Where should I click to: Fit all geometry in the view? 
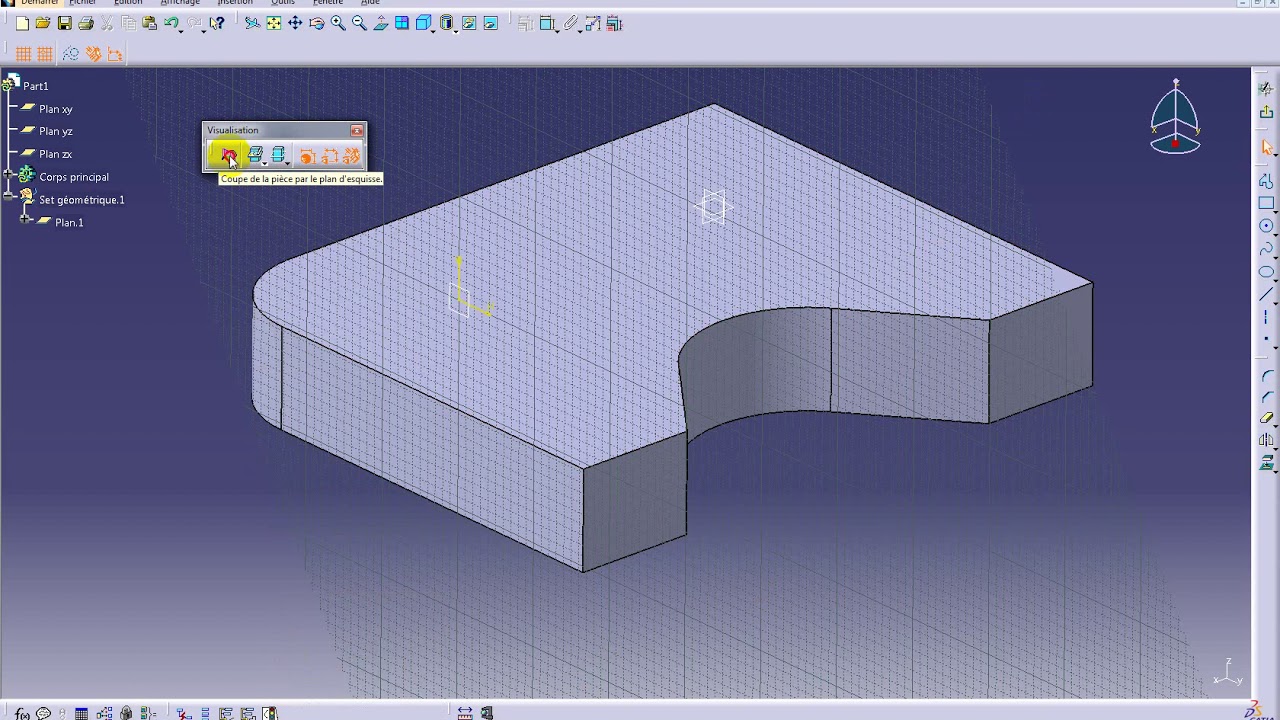pos(273,24)
